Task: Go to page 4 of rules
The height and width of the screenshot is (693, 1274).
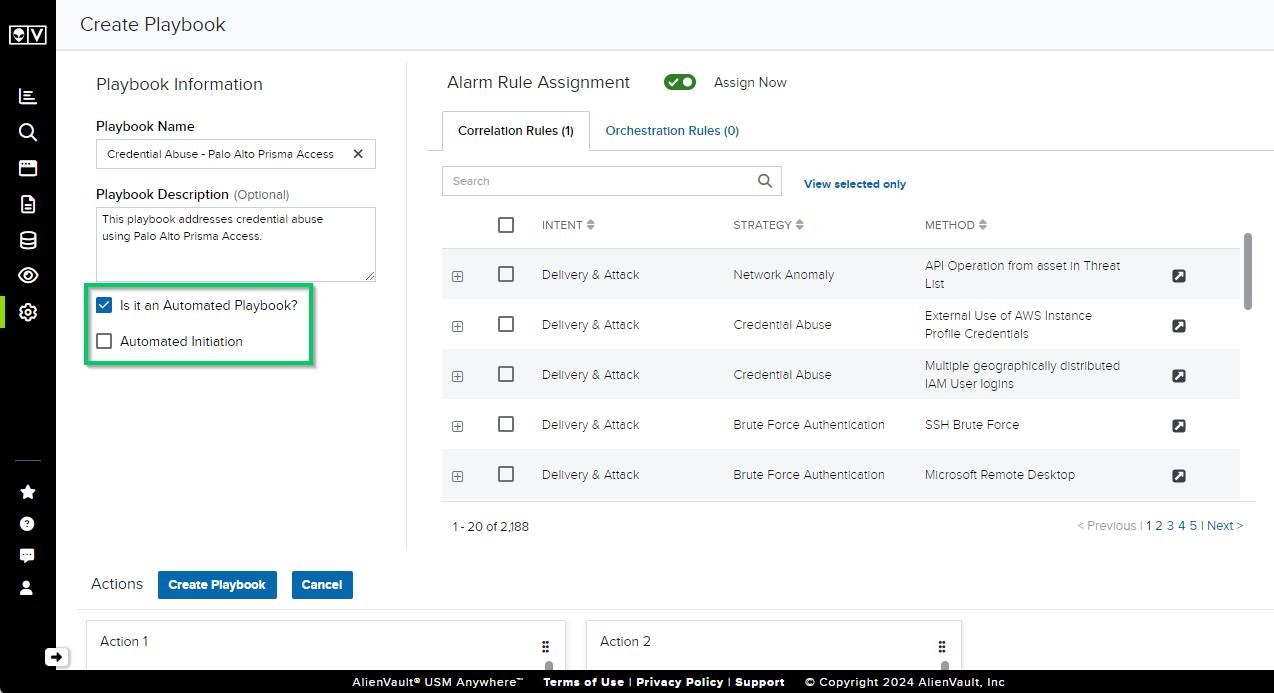Action: pos(1181,526)
